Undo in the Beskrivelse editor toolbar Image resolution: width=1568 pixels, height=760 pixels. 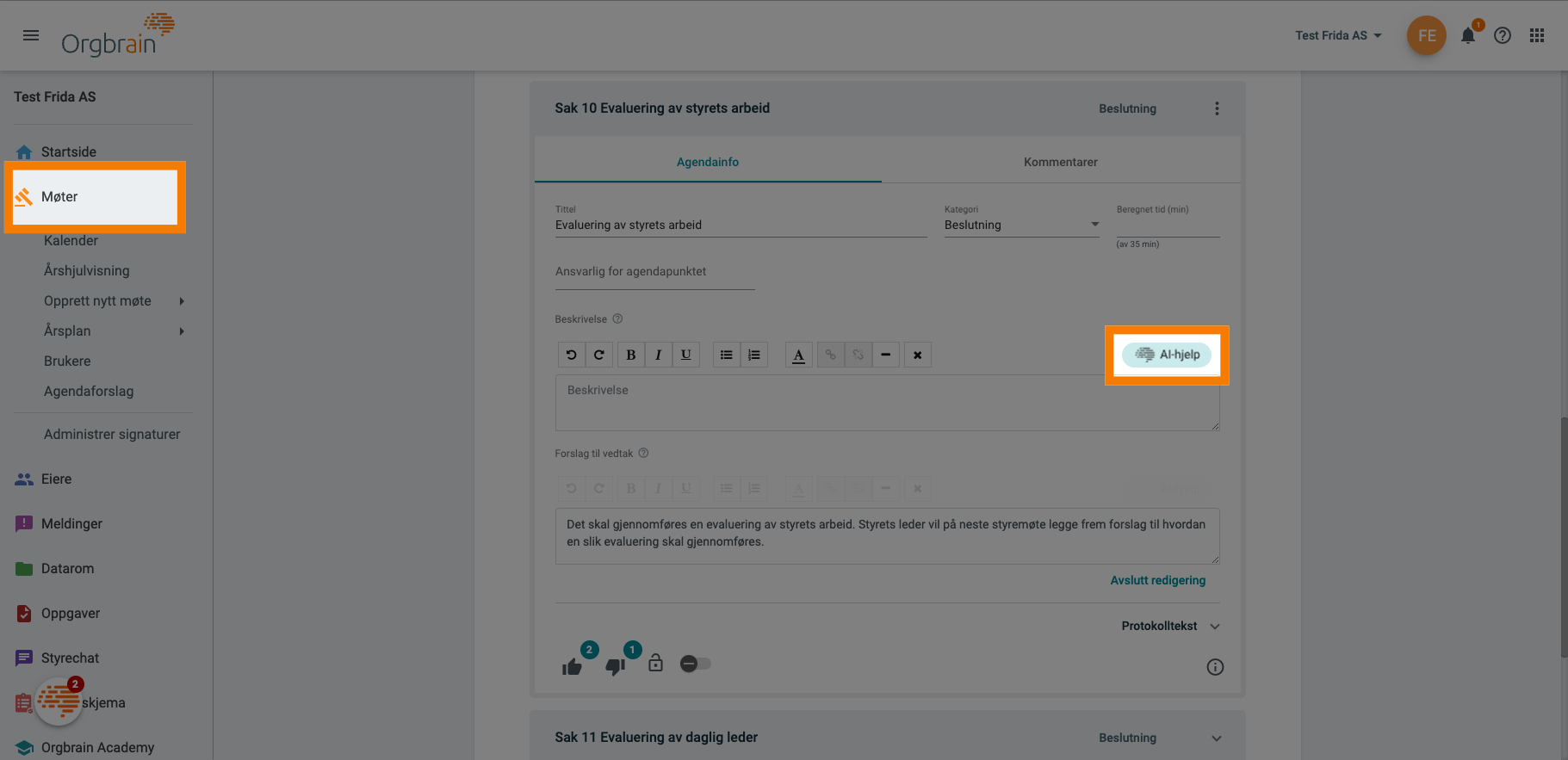tap(571, 355)
